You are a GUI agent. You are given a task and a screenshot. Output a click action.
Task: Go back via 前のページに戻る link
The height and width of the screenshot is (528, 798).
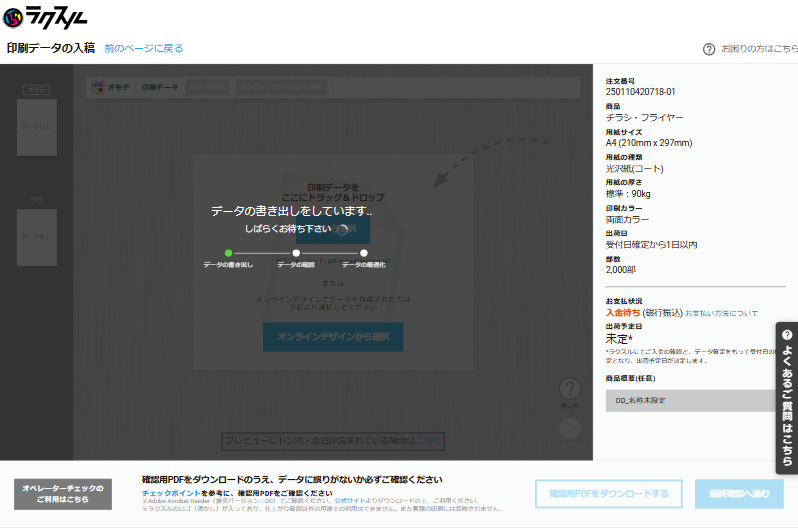click(x=143, y=48)
